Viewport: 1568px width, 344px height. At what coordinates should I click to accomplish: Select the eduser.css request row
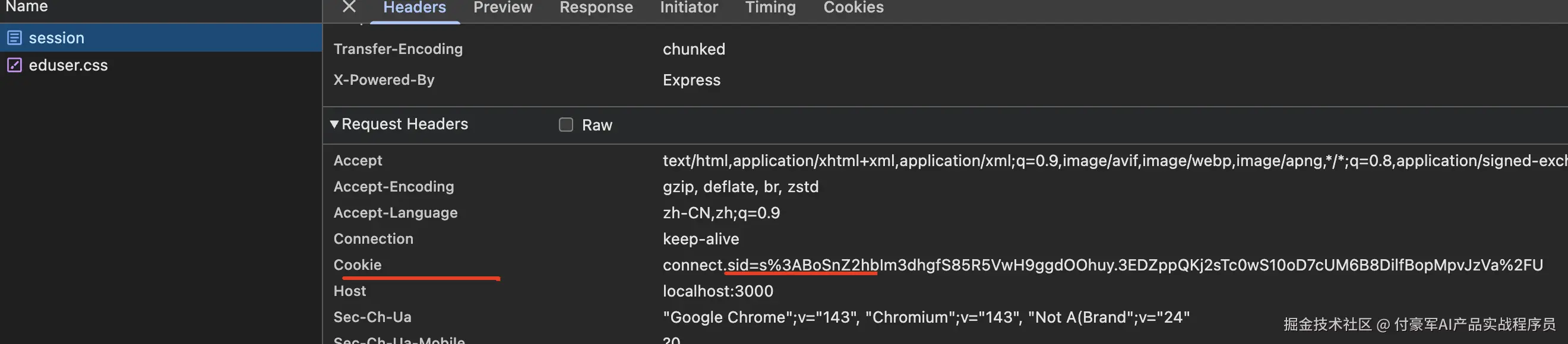(x=161, y=65)
